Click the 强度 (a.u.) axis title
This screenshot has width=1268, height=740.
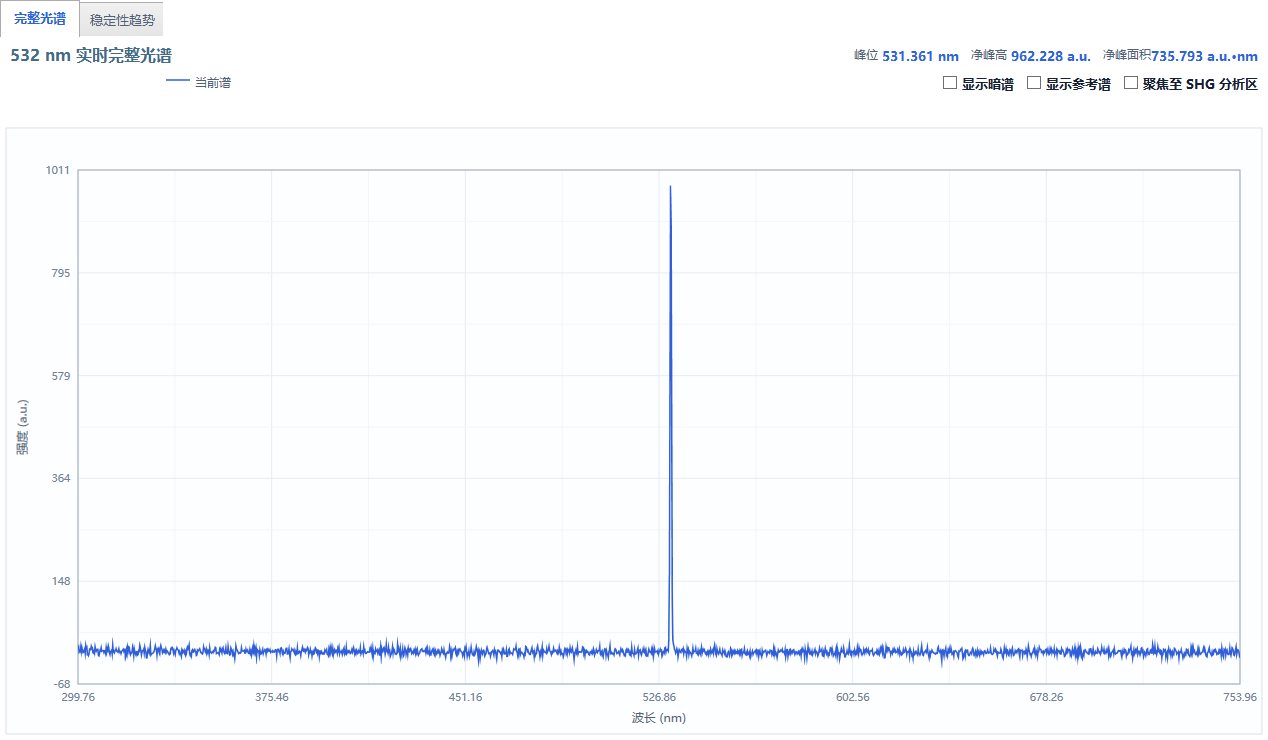22,427
